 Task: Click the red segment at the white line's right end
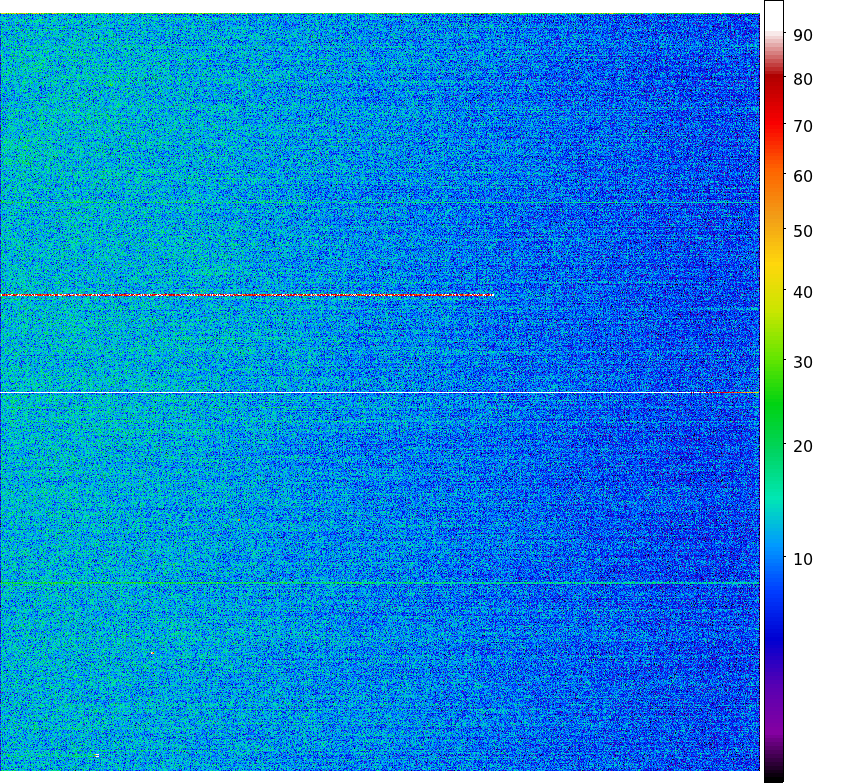(x=730, y=393)
